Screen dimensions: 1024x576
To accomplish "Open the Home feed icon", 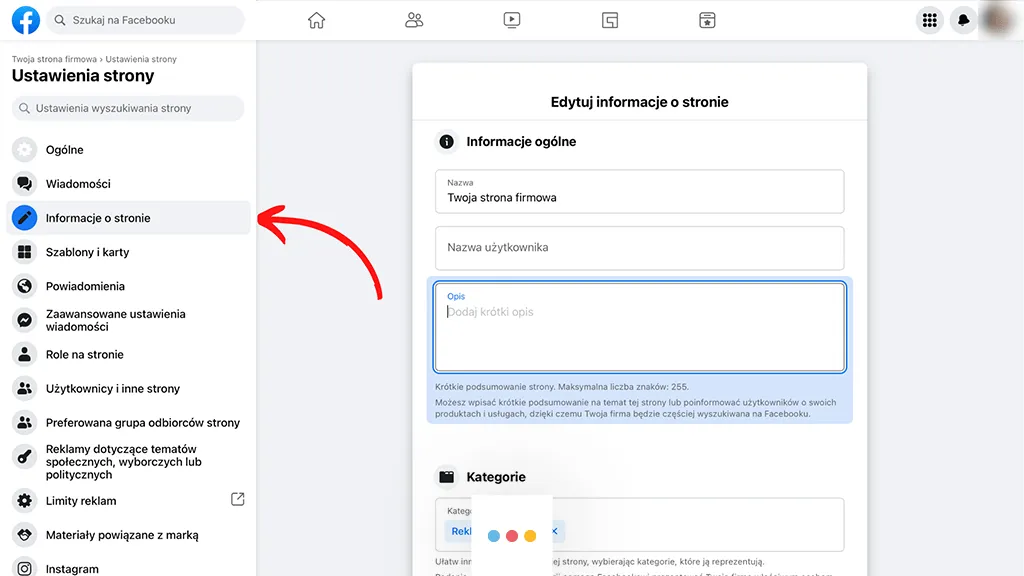I will pyautogui.click(x=316, y=19).
